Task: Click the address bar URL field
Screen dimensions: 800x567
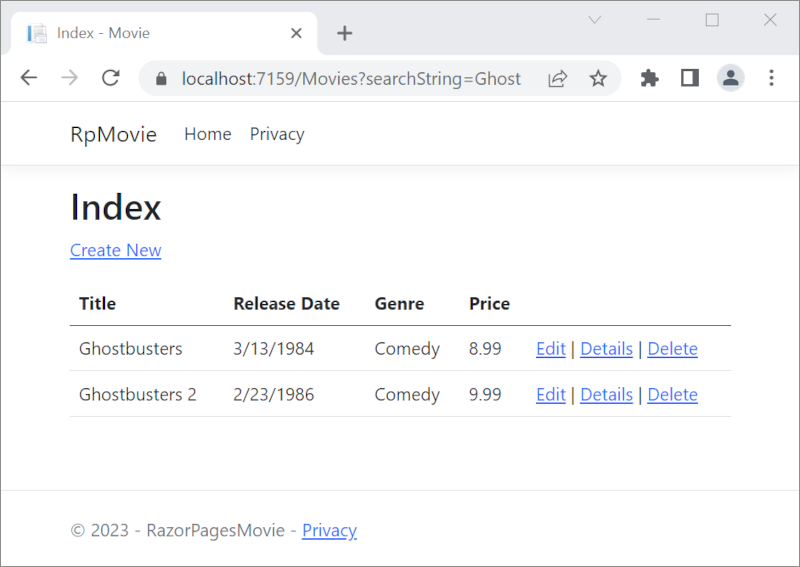Action: (x=350, y=78)
